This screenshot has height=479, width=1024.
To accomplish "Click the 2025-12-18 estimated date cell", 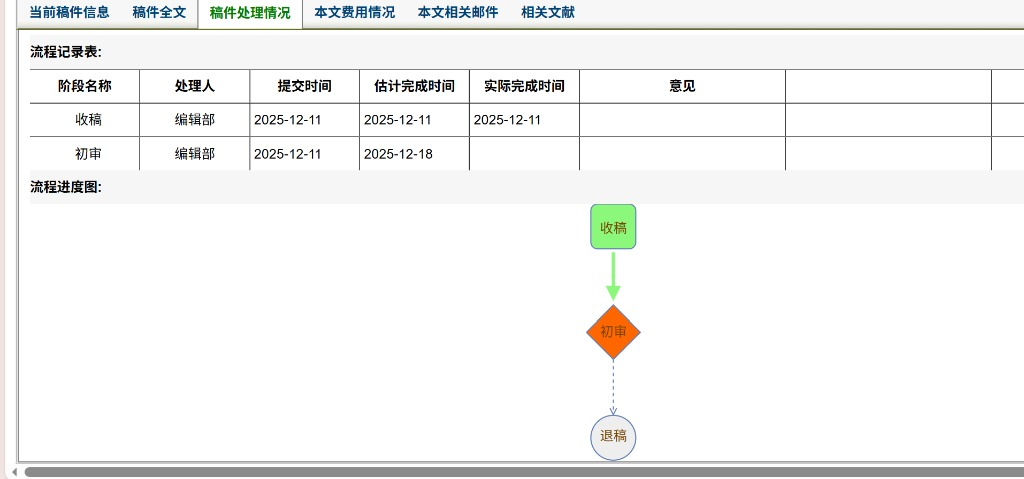I will pyautogui.click(x=398, y=154).
